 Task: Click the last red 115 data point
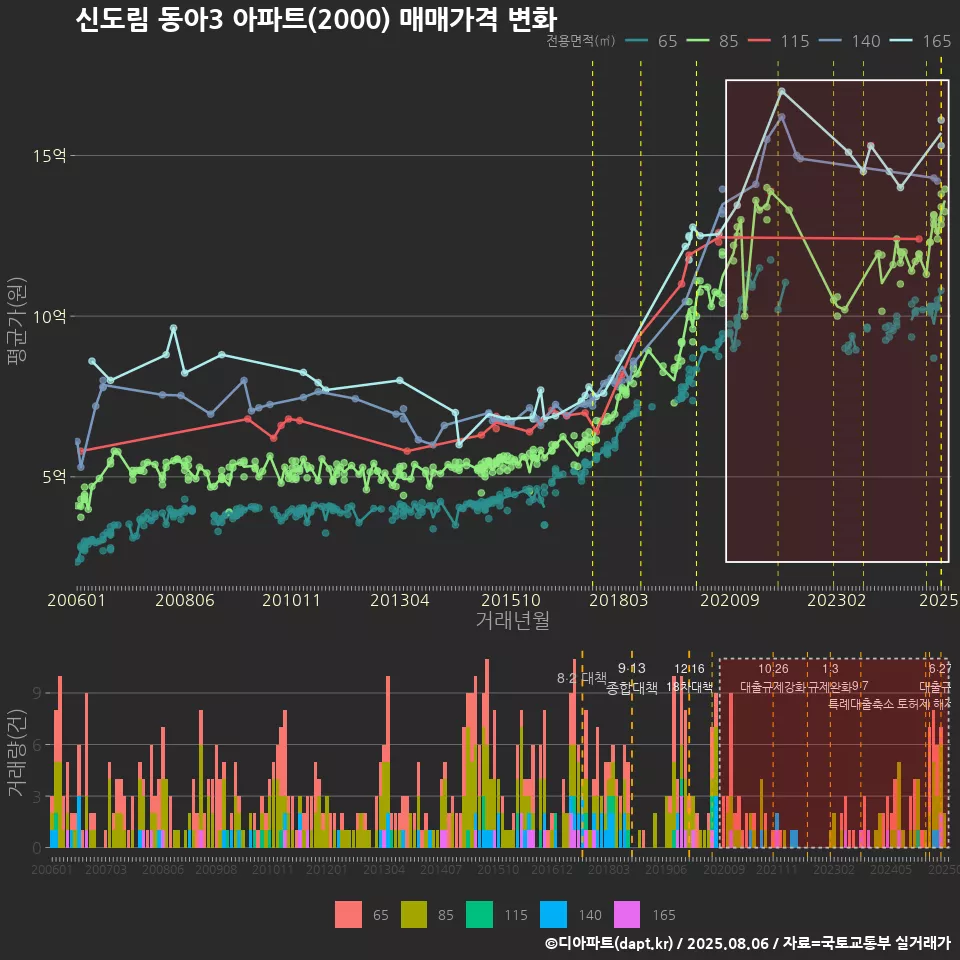919,239
